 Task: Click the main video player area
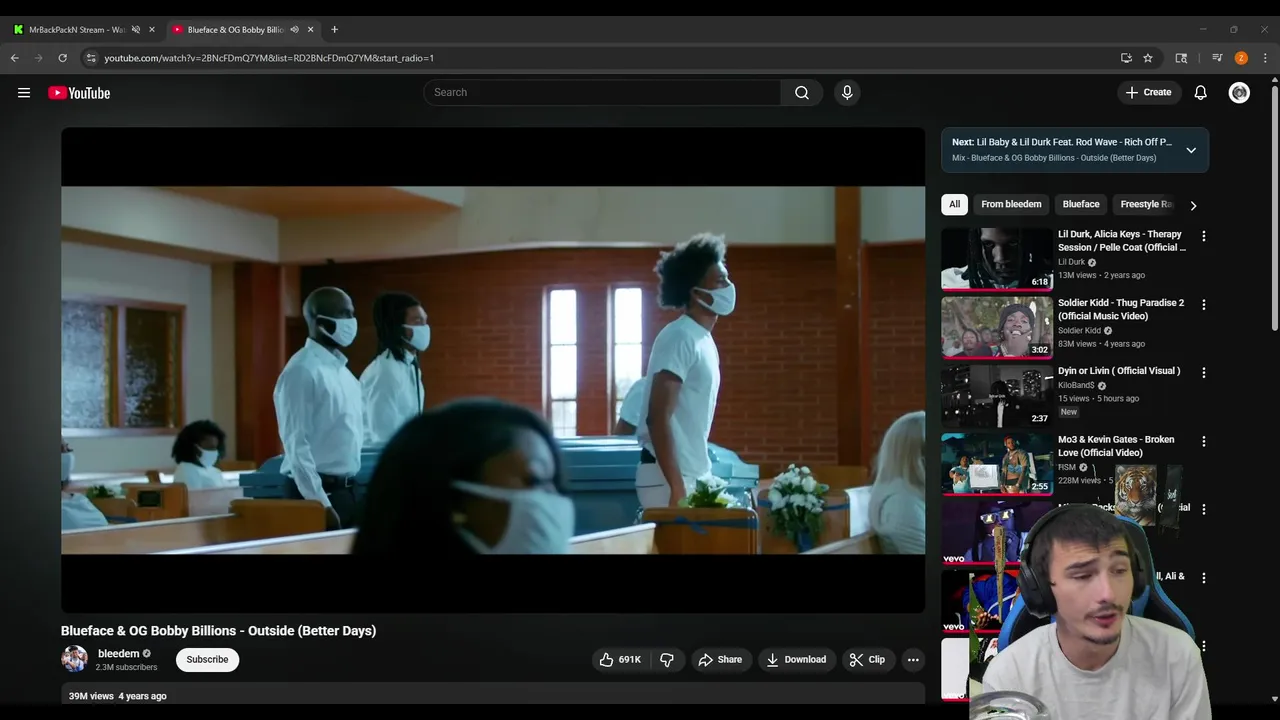coord(493,370)
